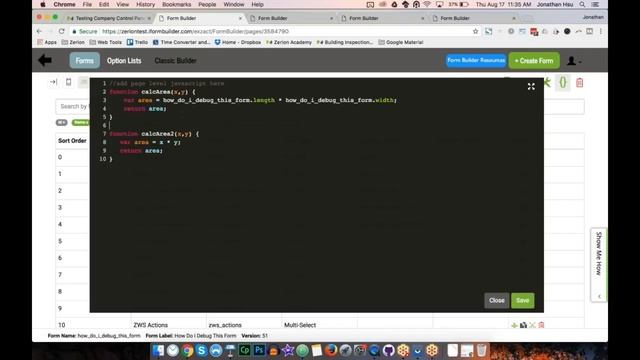This screenshot has height=360, width=640.
Task: Click the red trash delete icon in toolbar
Action: 579,83
